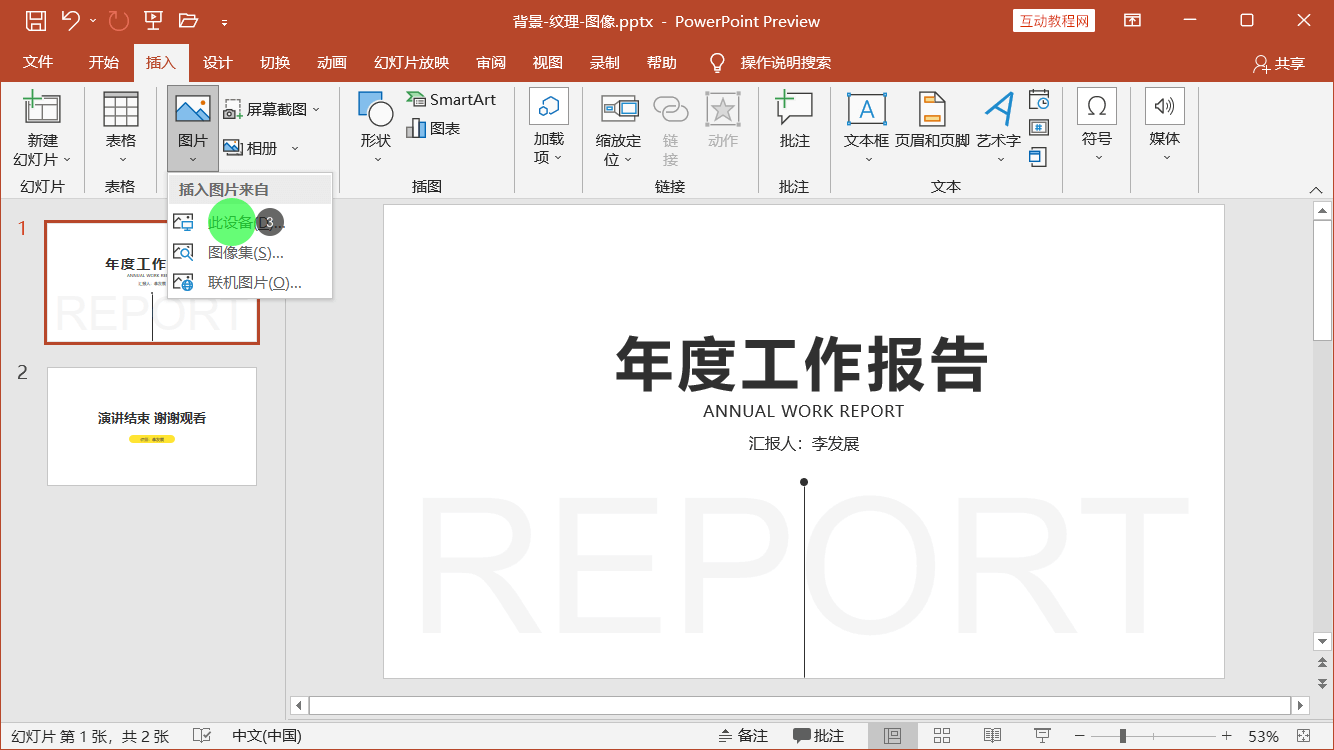Switch to normal view in status bar
This screenshot has width=1334, height=750.
(x=893, y=736)
